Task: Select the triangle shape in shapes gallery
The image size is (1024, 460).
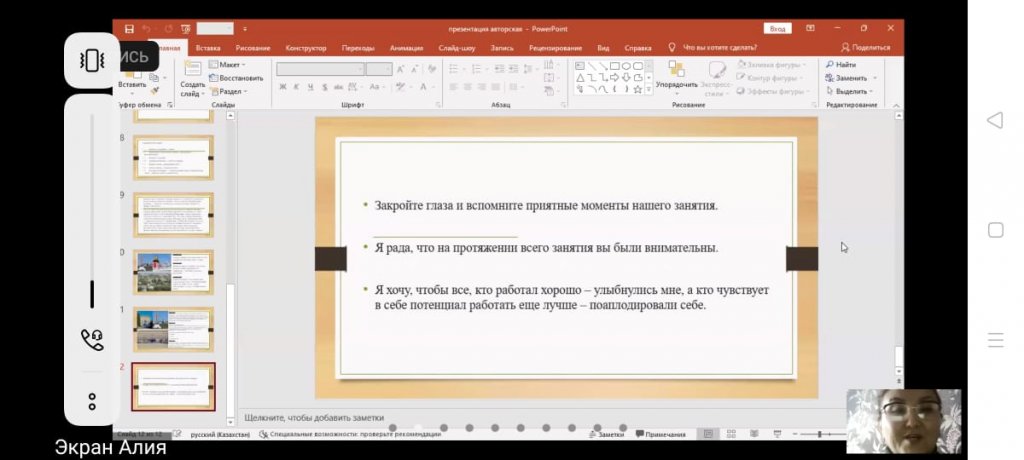Action: 580,78
